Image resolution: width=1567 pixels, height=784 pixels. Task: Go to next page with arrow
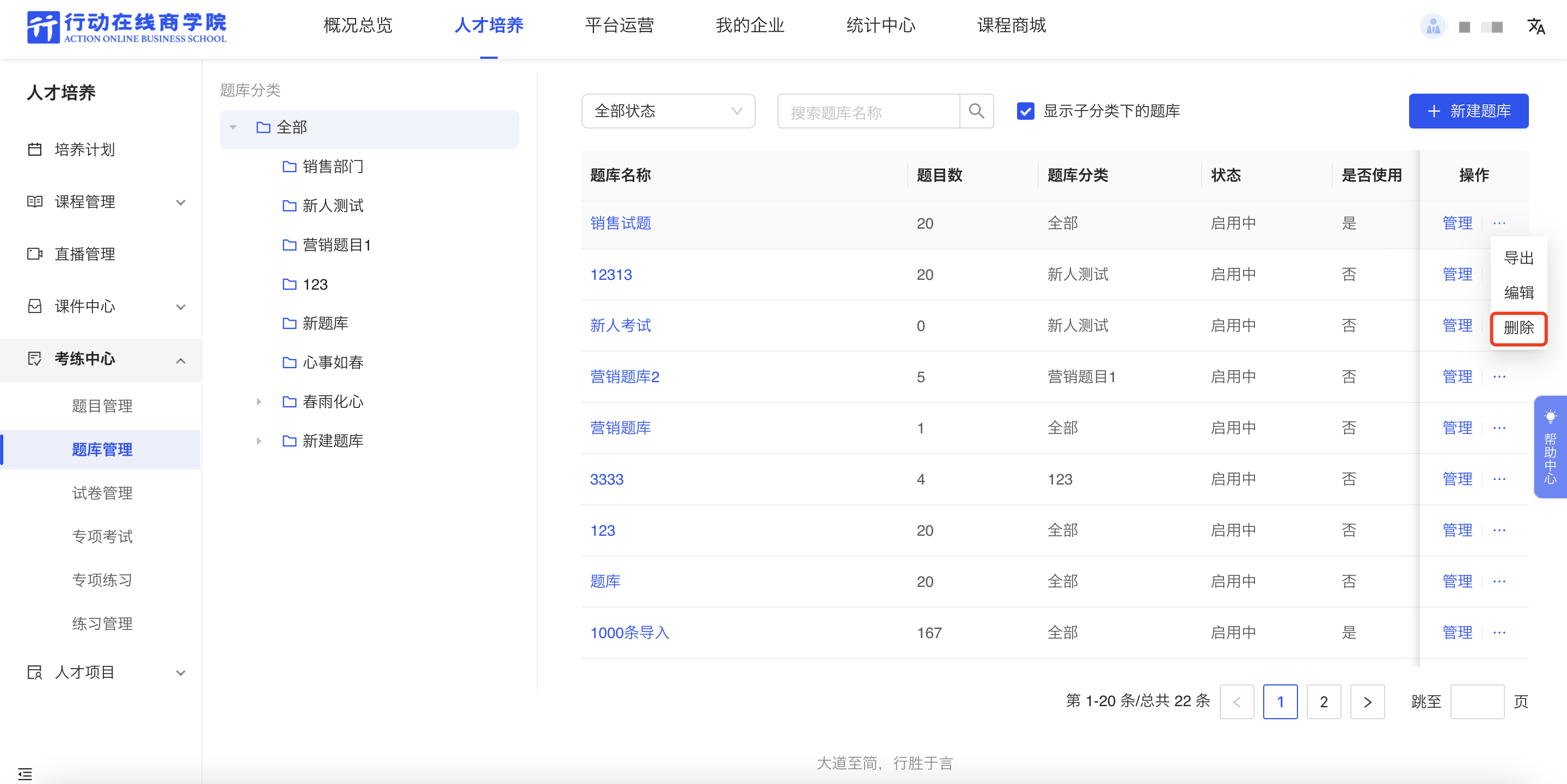point(1368,701)
